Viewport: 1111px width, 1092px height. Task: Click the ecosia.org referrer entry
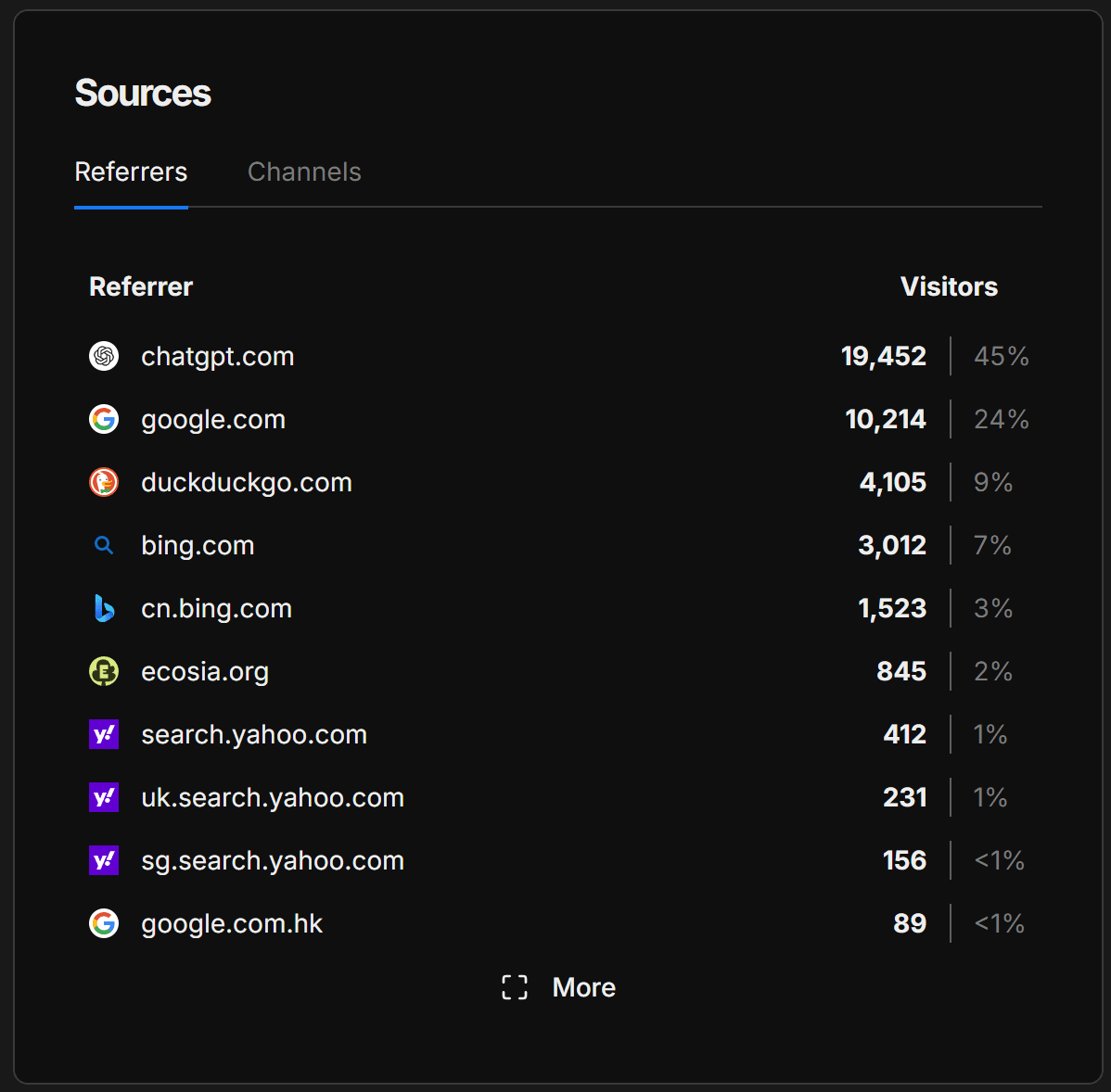coord(205,671)
